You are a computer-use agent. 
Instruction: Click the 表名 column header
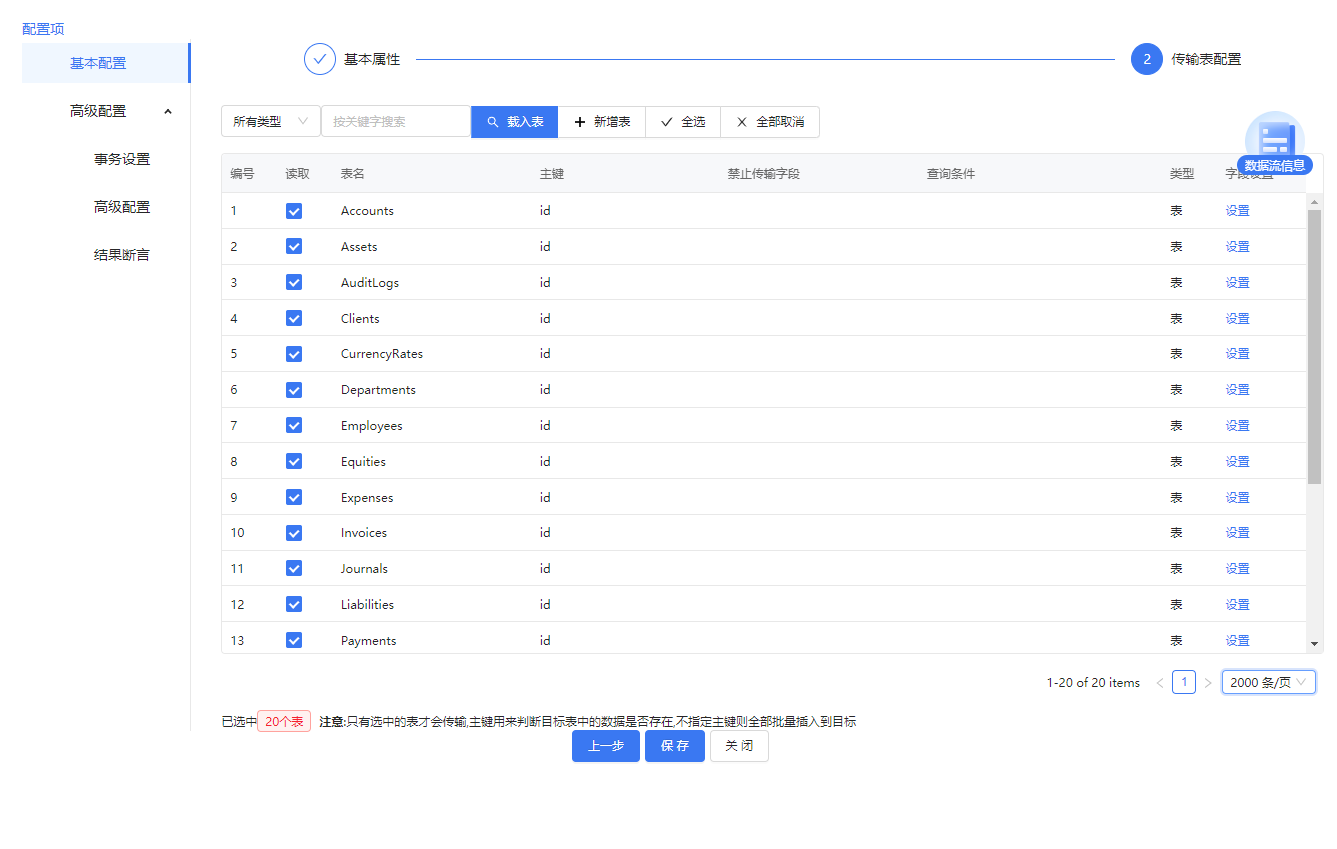click(353, 174)
